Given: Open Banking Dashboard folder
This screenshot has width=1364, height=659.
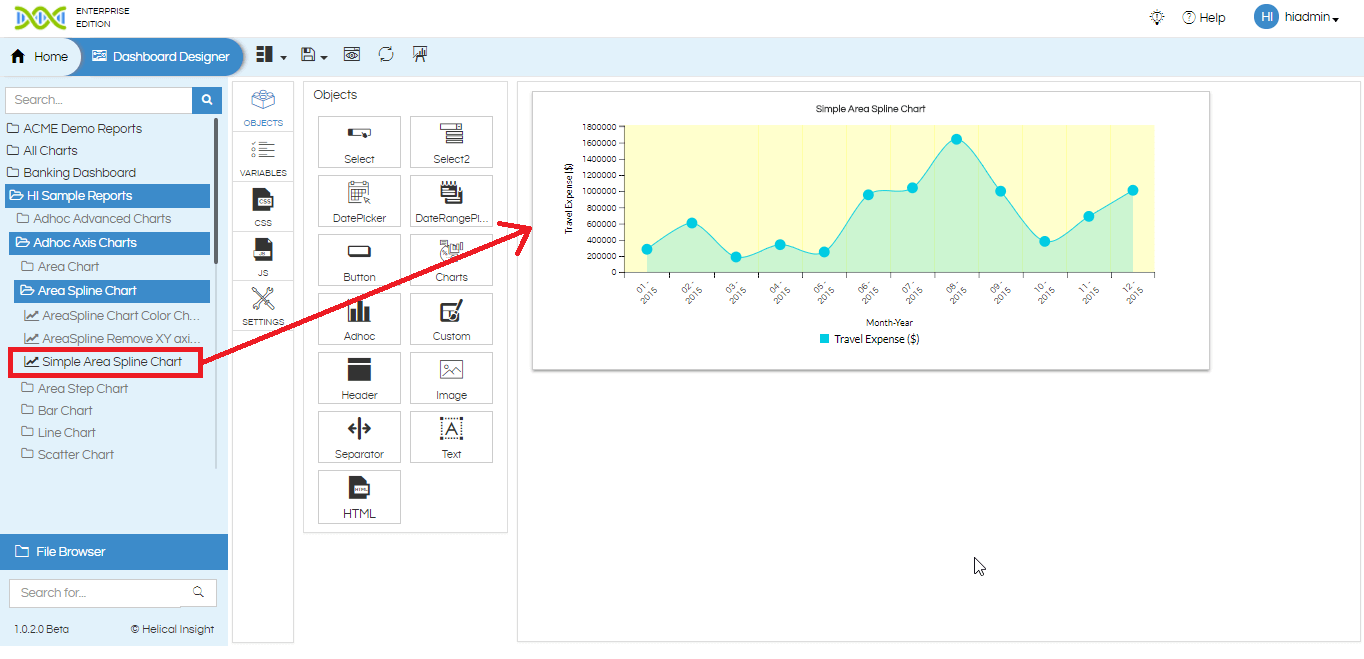Looking at the screenshot, I should pos(71,173).
